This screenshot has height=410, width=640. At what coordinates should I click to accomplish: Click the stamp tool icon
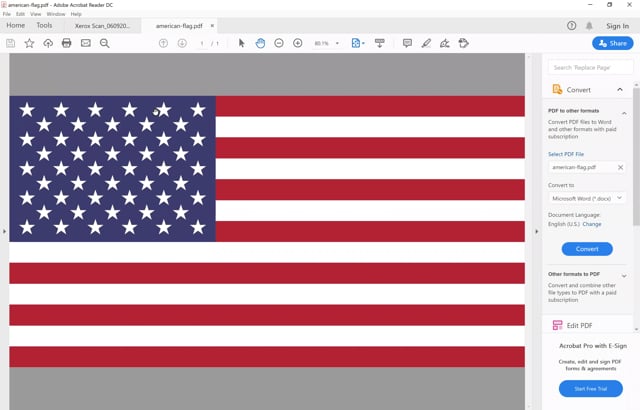coord(463,43)
